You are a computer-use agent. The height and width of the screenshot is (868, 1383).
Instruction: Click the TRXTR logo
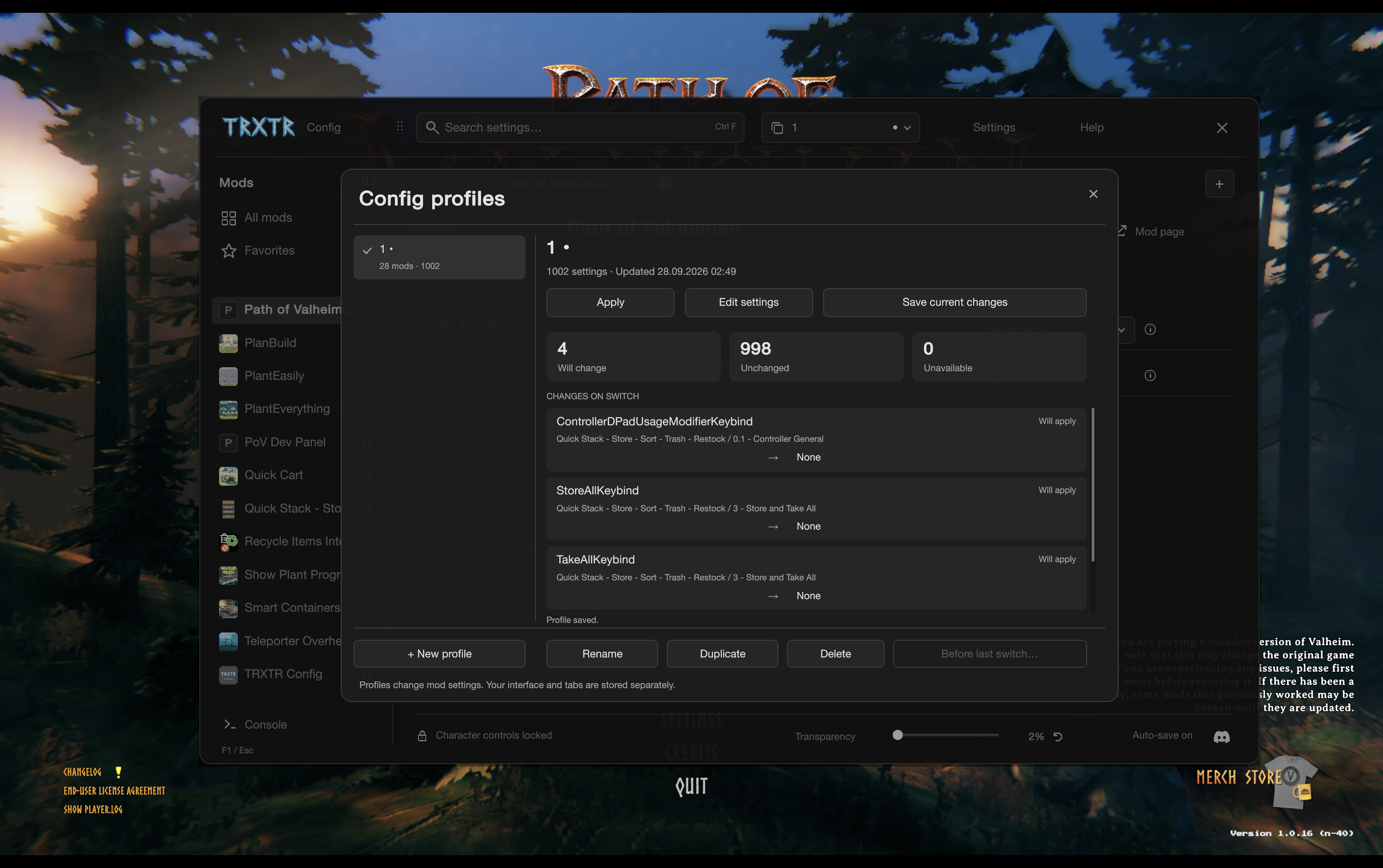point(259,127)
